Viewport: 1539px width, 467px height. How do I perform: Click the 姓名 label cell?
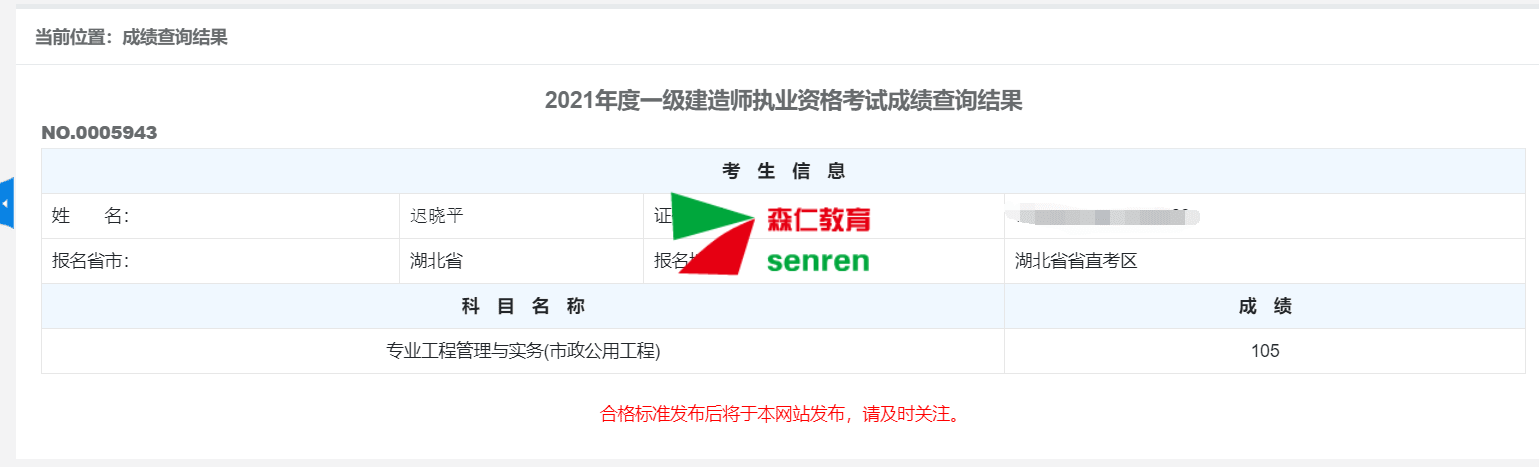[x=220, y=216]
